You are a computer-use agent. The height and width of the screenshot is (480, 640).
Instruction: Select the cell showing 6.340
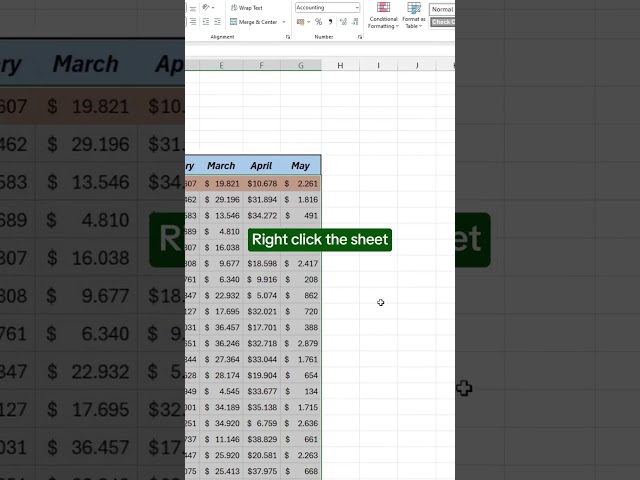pyautogui.click(x=221, y=279)
